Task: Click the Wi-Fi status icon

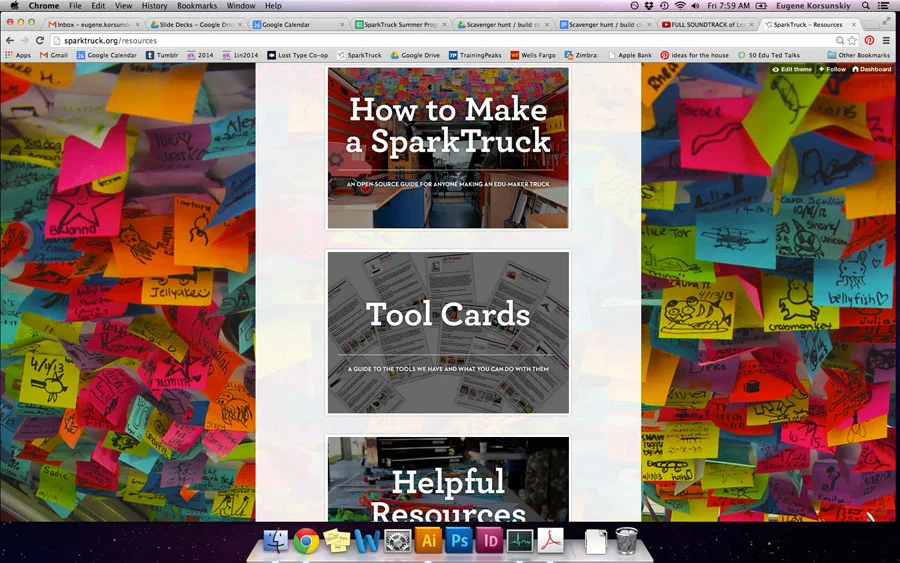Action: (x=680, y=6)
